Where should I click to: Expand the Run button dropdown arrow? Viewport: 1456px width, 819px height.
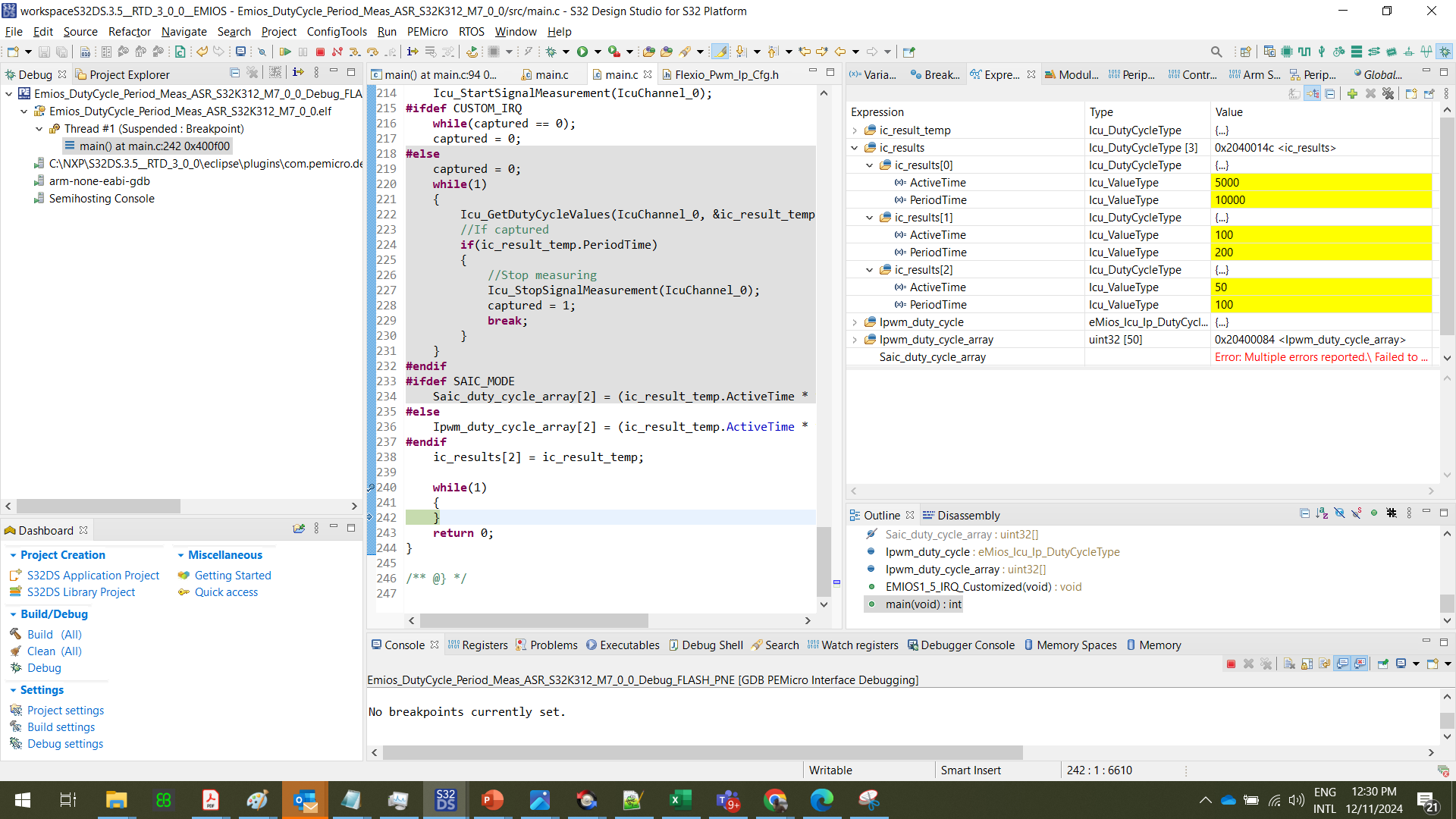click(598, 52)
